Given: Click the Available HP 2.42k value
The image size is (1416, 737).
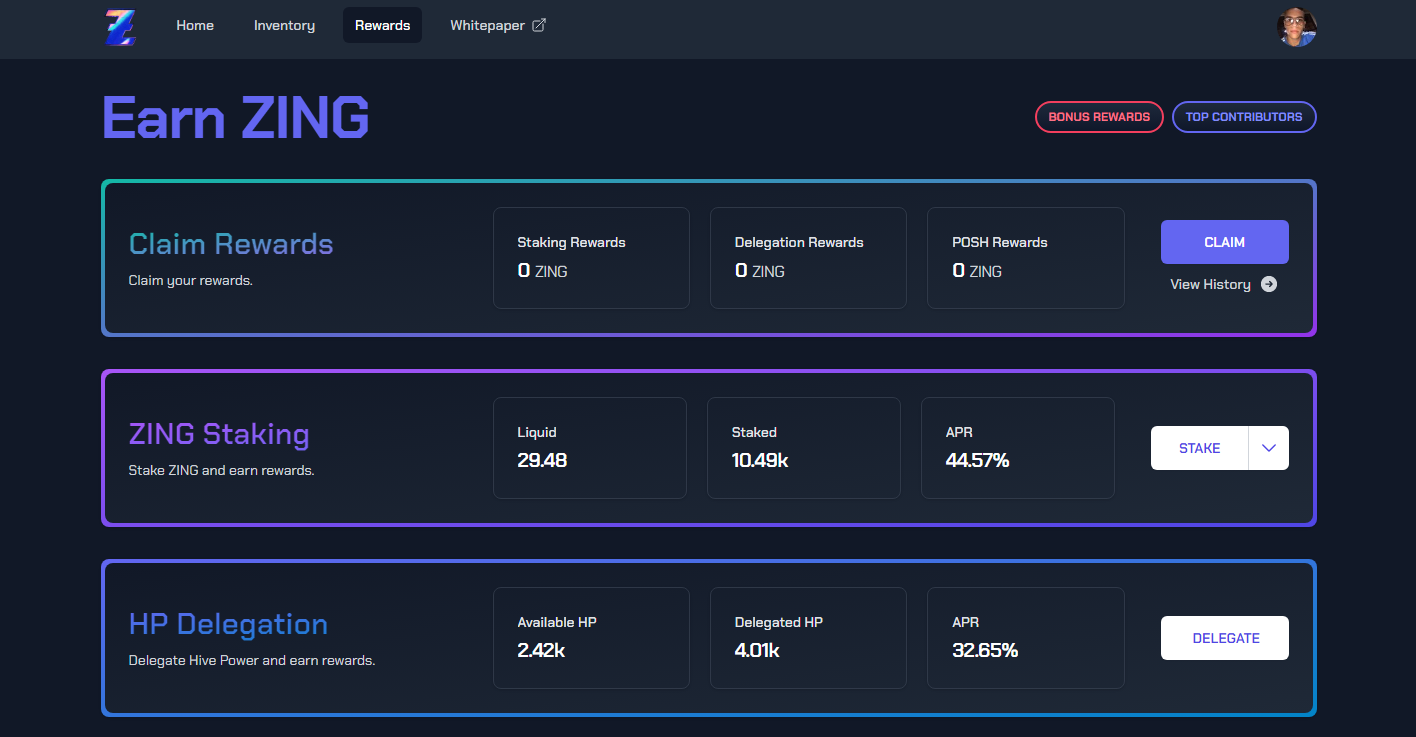Looking at the screenshot, I should click(541, 651).
